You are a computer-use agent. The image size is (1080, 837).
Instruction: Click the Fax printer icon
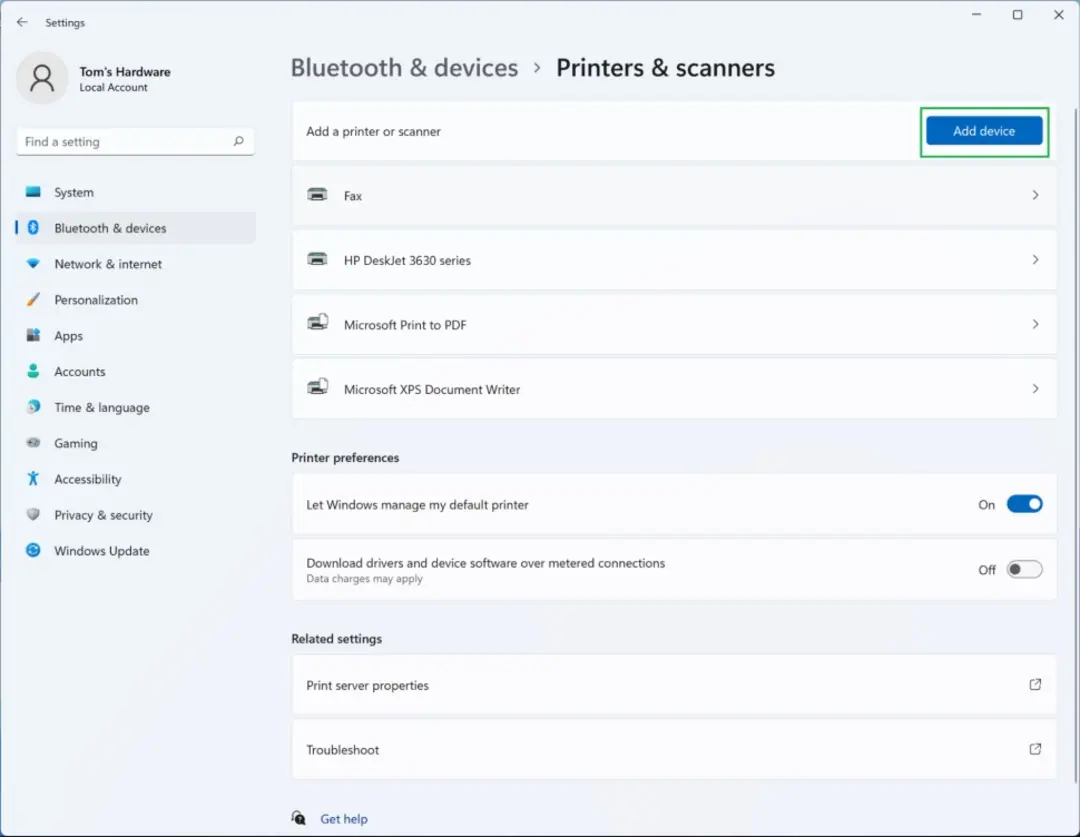click(x=317, y=195)
